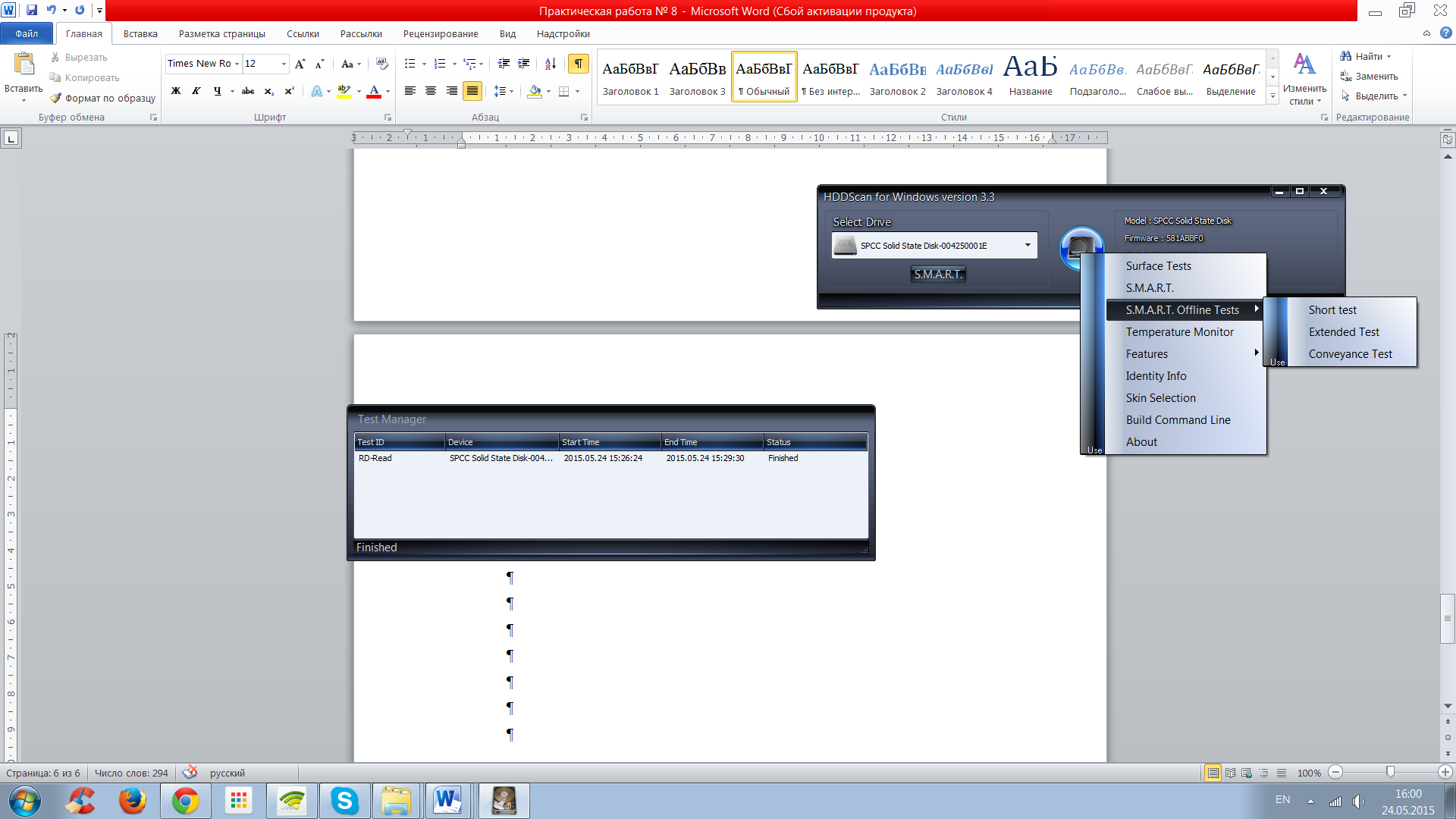Switch to the Рецензирование tab
Image resolution: width=1456 pixels, height=819 pixels.
click(441, 33)
